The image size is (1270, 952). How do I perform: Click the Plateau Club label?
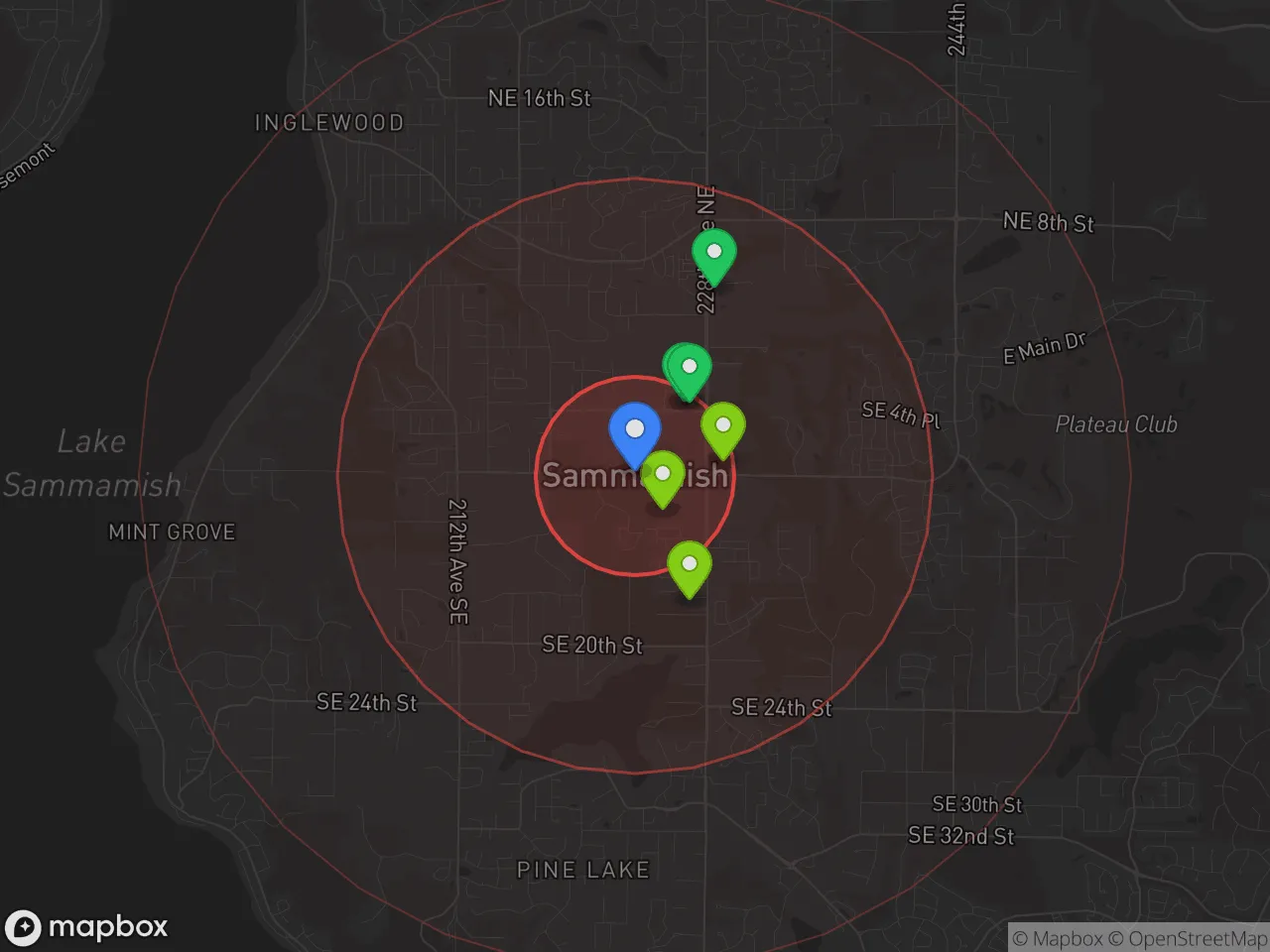(1116, 424)
